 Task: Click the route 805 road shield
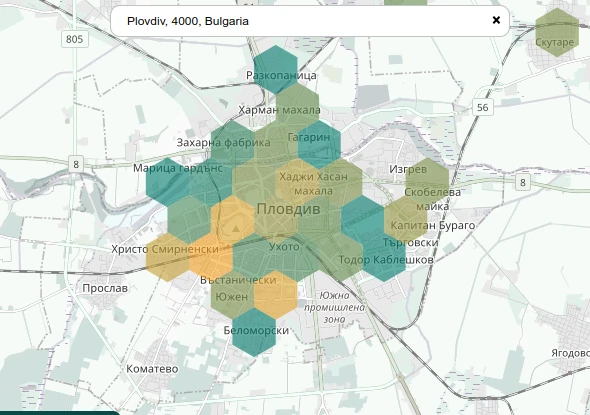75,39
